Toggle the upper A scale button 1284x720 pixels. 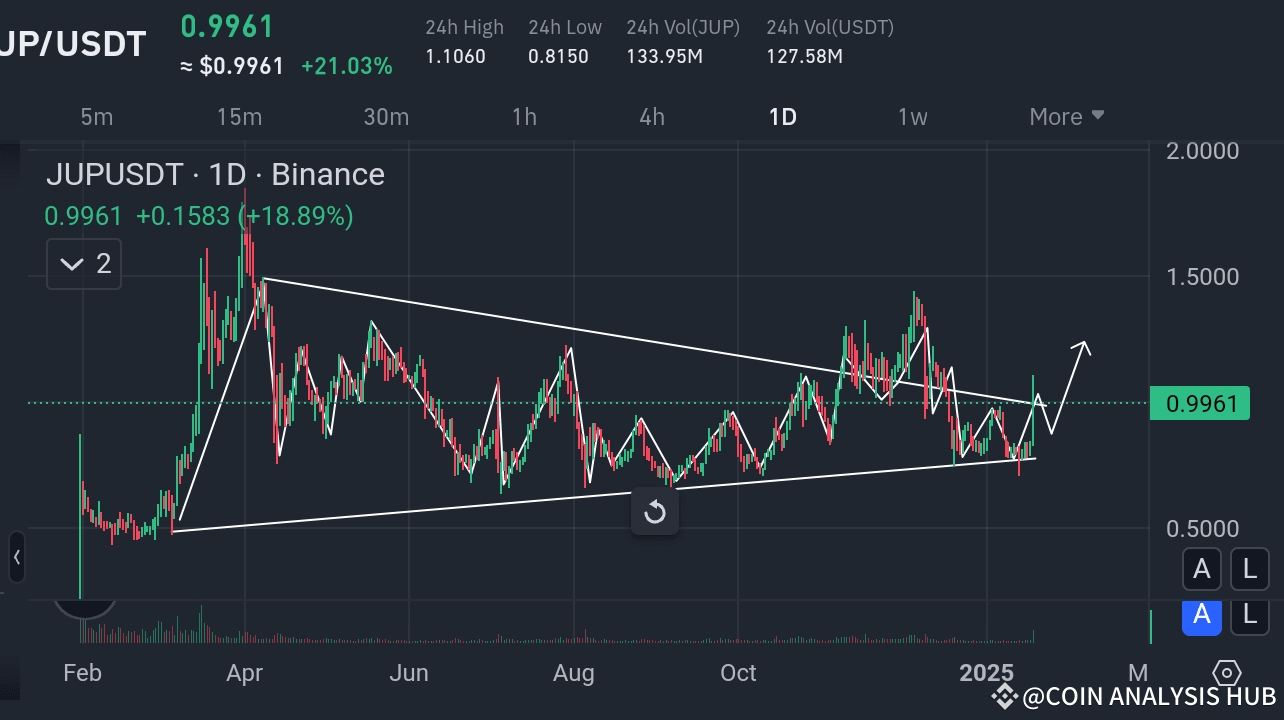(x=1202, y=569)
